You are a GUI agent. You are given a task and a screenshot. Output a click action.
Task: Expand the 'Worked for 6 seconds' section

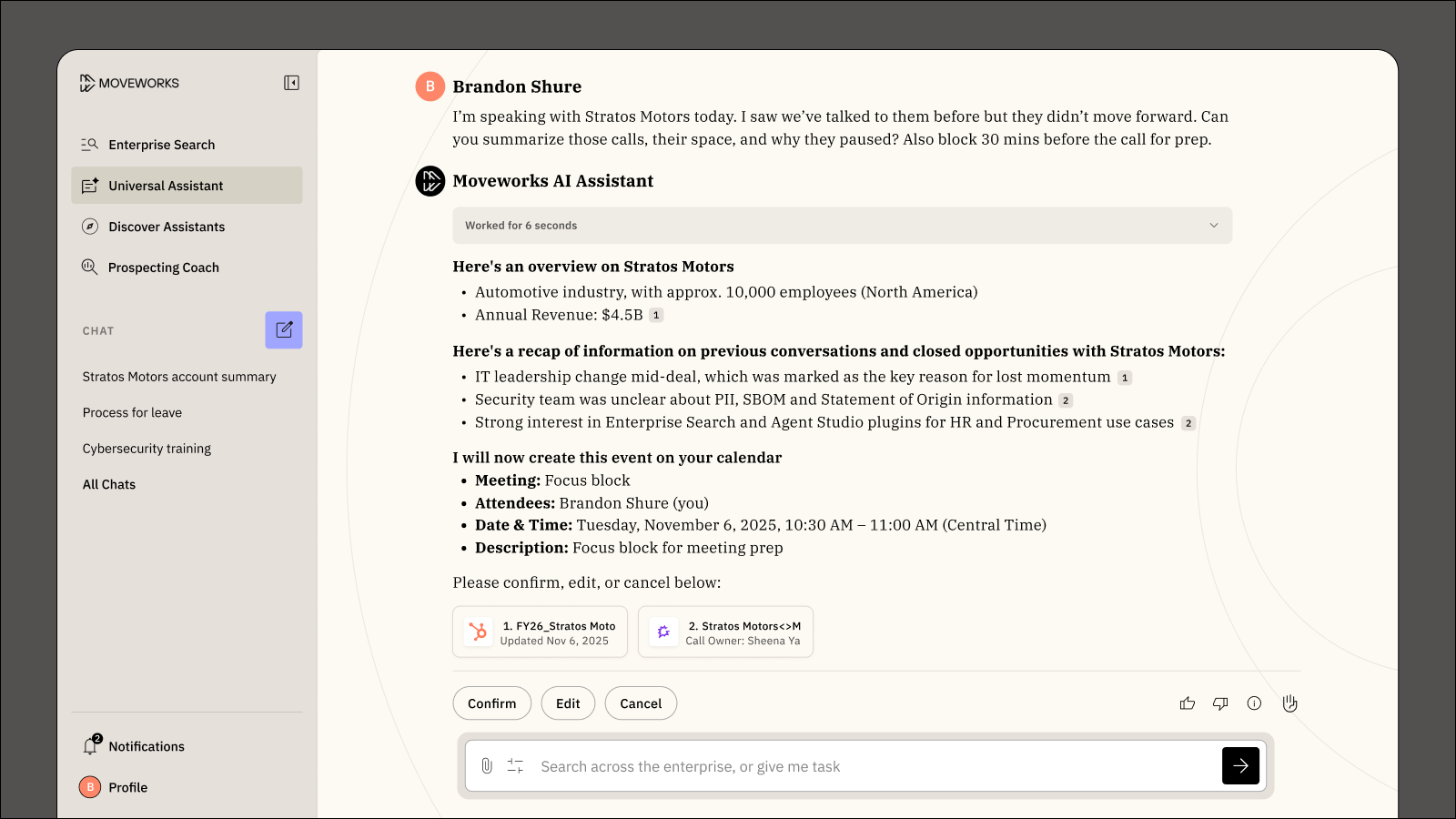coord(1213,226)
